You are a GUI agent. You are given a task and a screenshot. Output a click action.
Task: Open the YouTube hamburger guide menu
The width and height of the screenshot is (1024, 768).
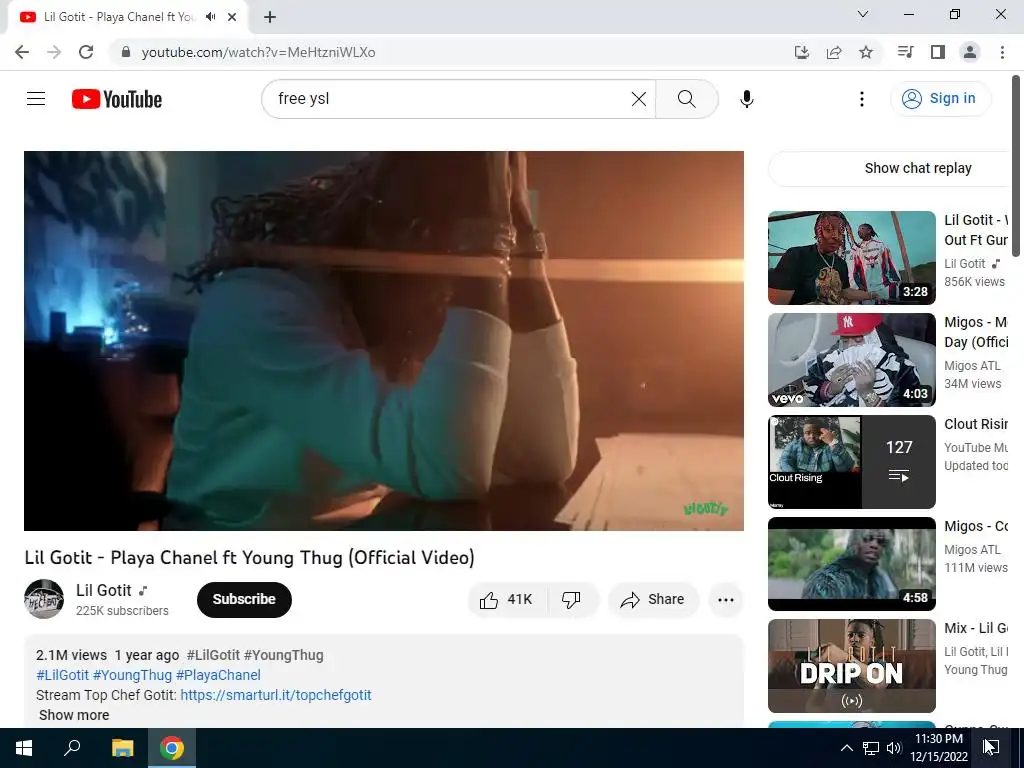coord(36,99)
